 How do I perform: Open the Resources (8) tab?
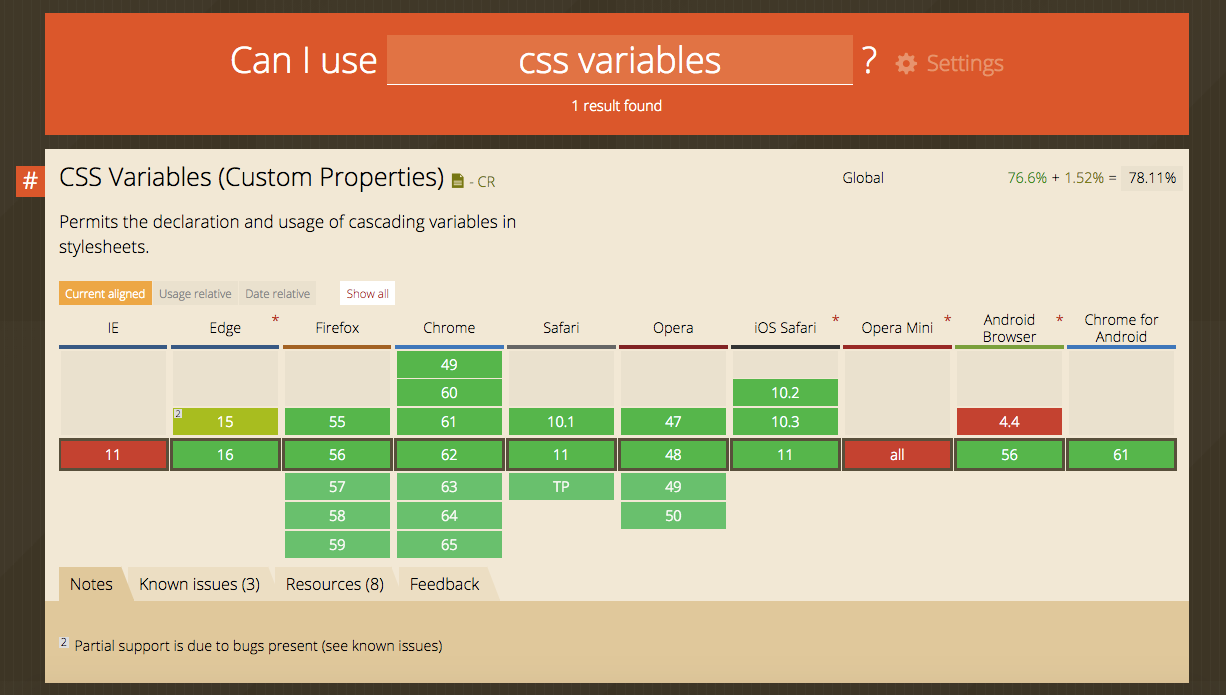point(335,584)
